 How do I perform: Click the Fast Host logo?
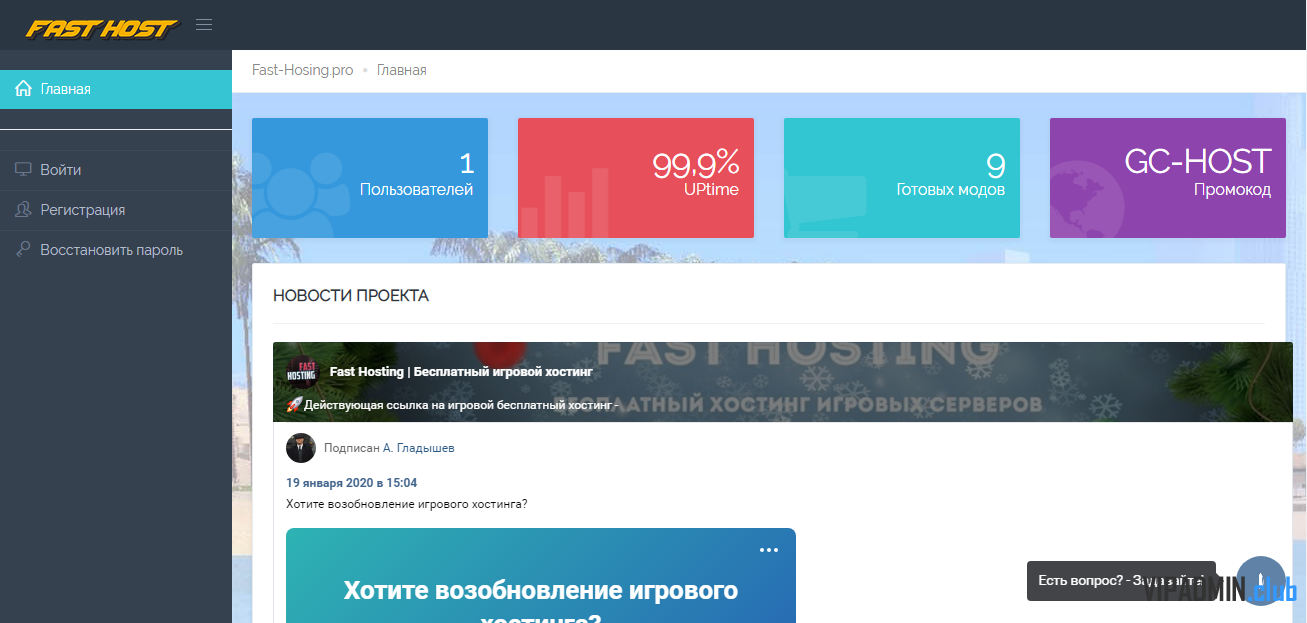click(x=102, y=28)
